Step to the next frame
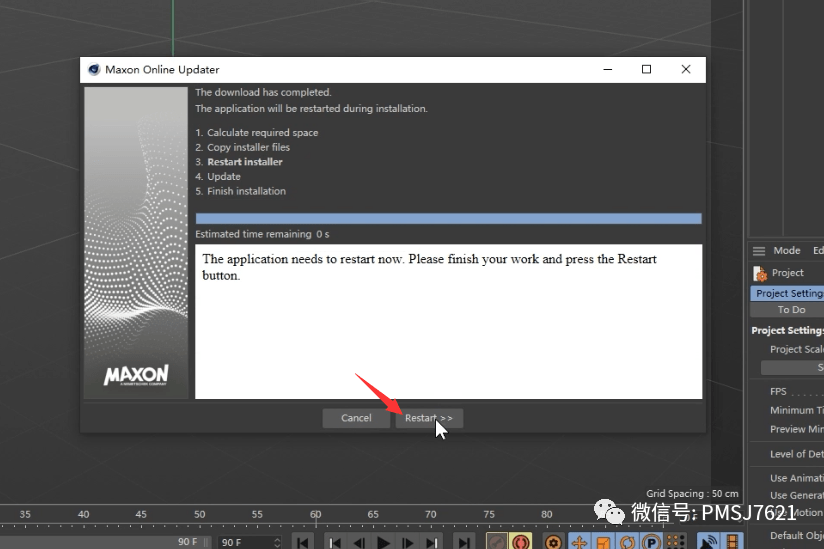Image resolution: width=824 pixels, height=549 pixels. tap(408, 542)
